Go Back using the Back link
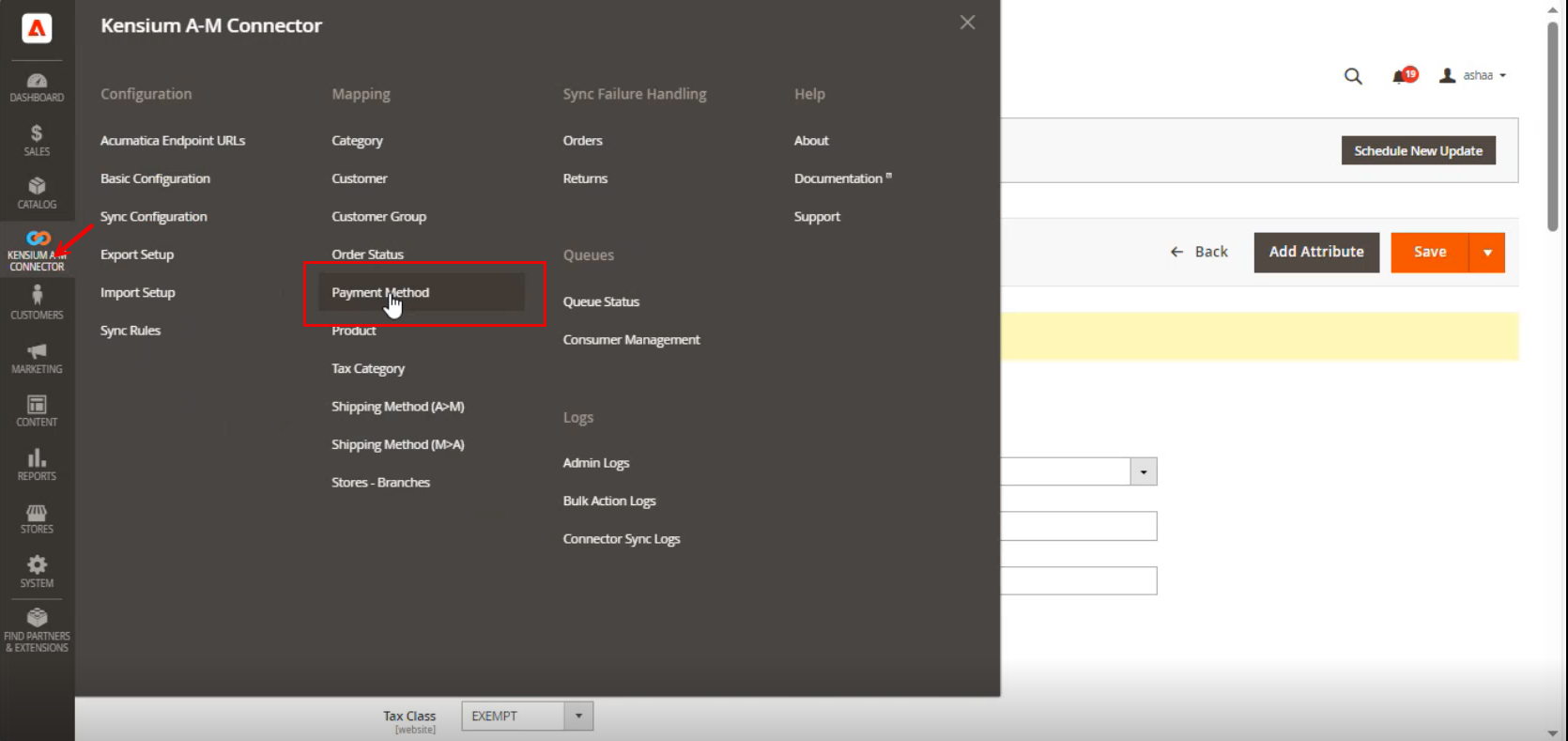 pyautogui.click(x=1199, y=252)
